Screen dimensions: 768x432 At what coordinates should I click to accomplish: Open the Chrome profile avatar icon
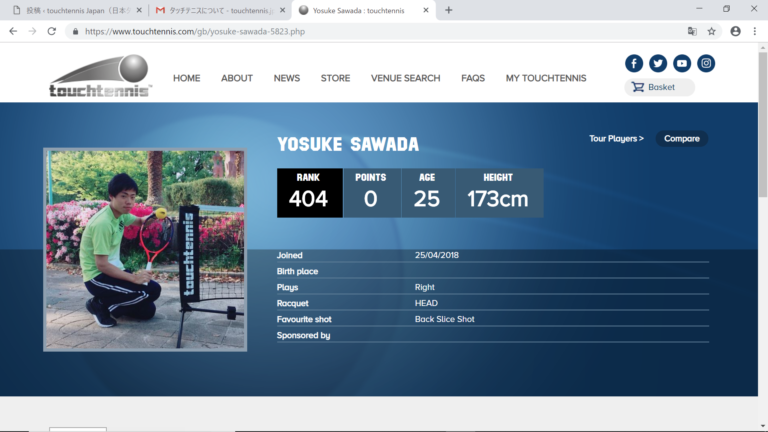(x=735, y=31)
